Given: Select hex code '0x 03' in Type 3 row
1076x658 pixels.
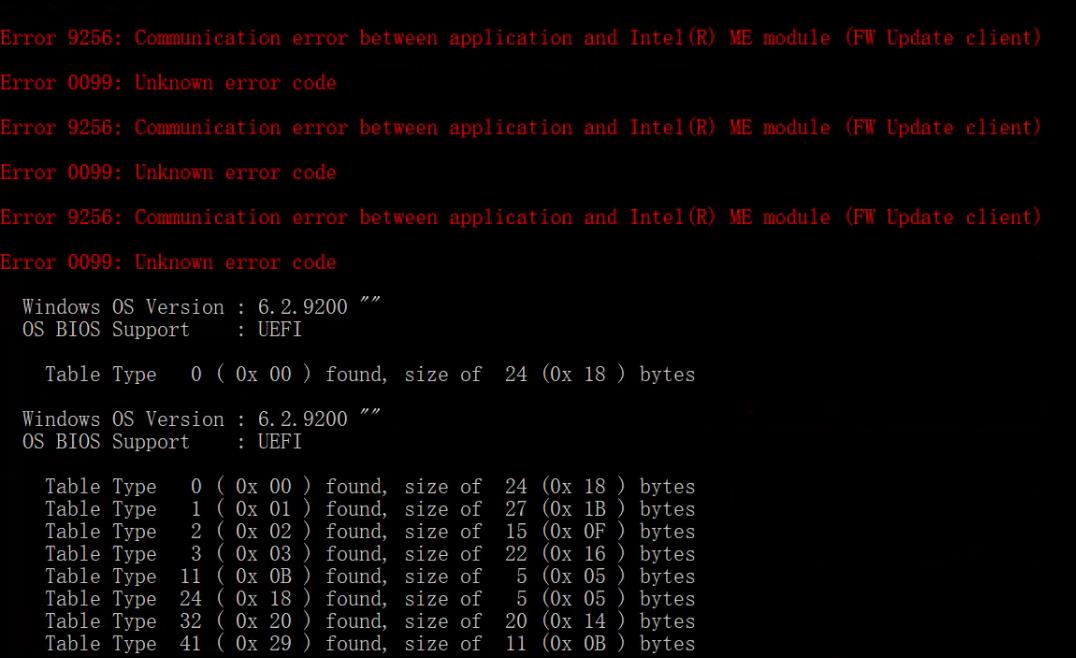Looking at the screenshot, I should (263, 554).
